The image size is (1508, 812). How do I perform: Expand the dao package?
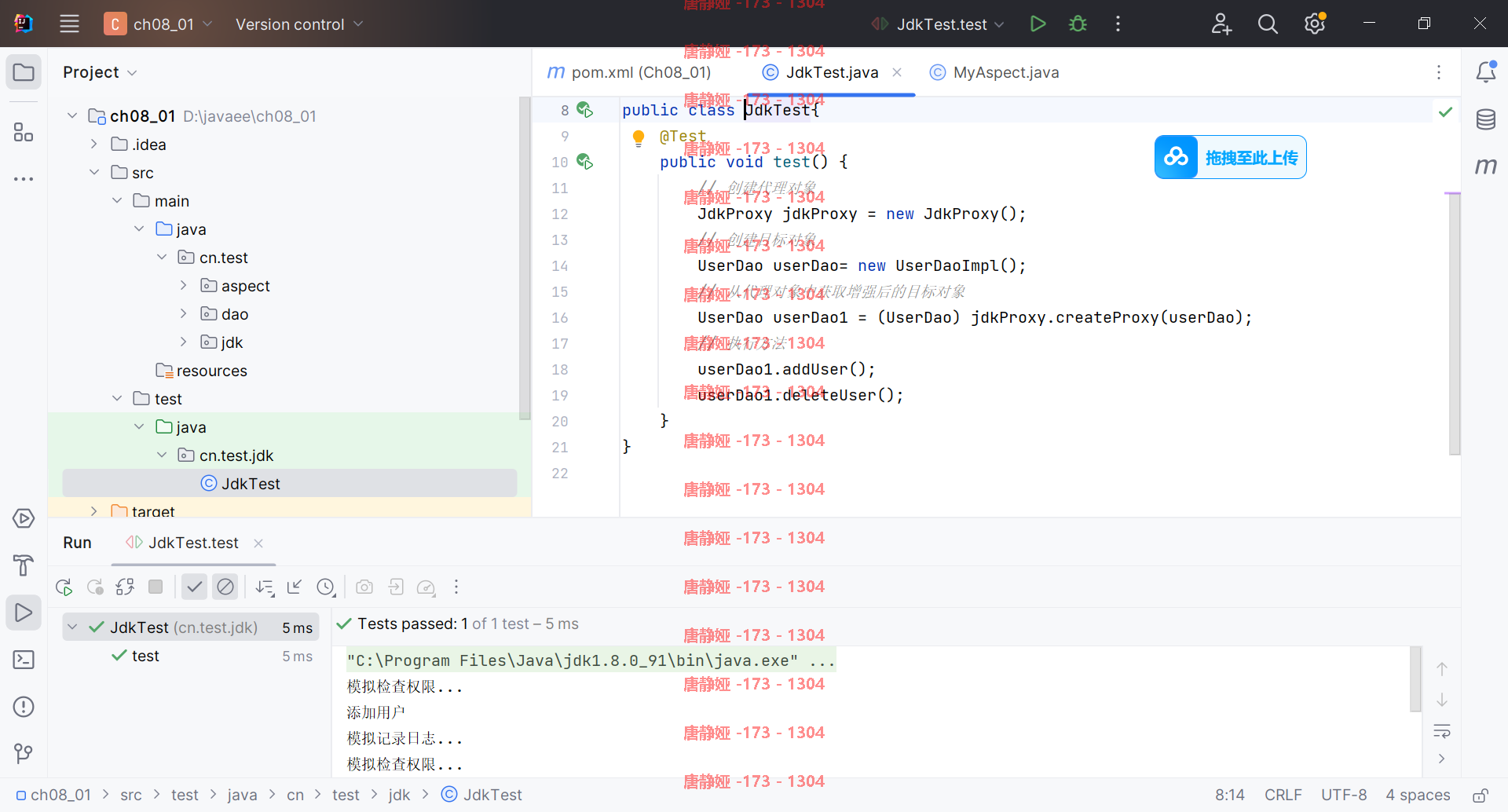click(x=183, y=314)
